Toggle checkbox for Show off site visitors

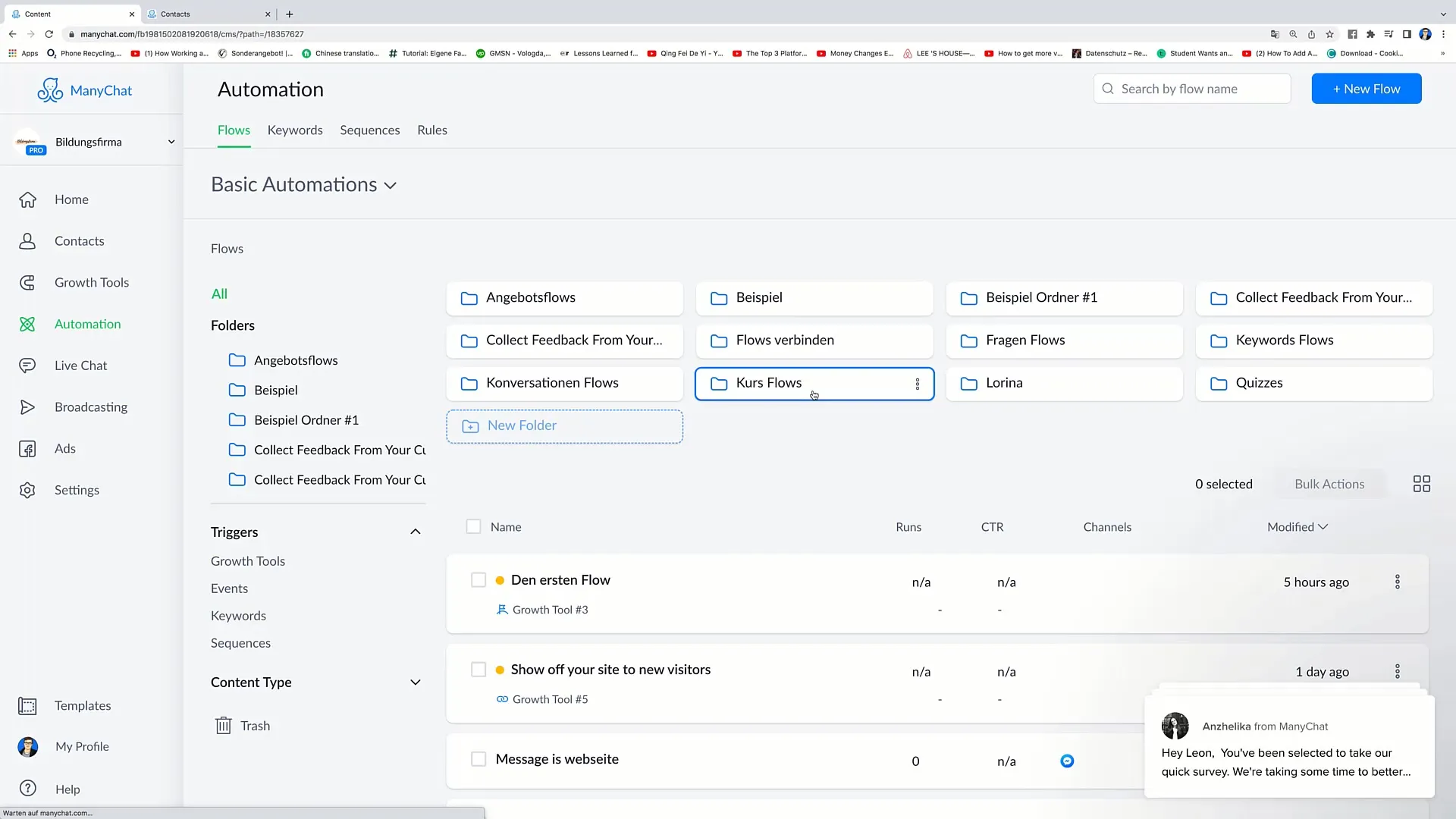(478, 668)
